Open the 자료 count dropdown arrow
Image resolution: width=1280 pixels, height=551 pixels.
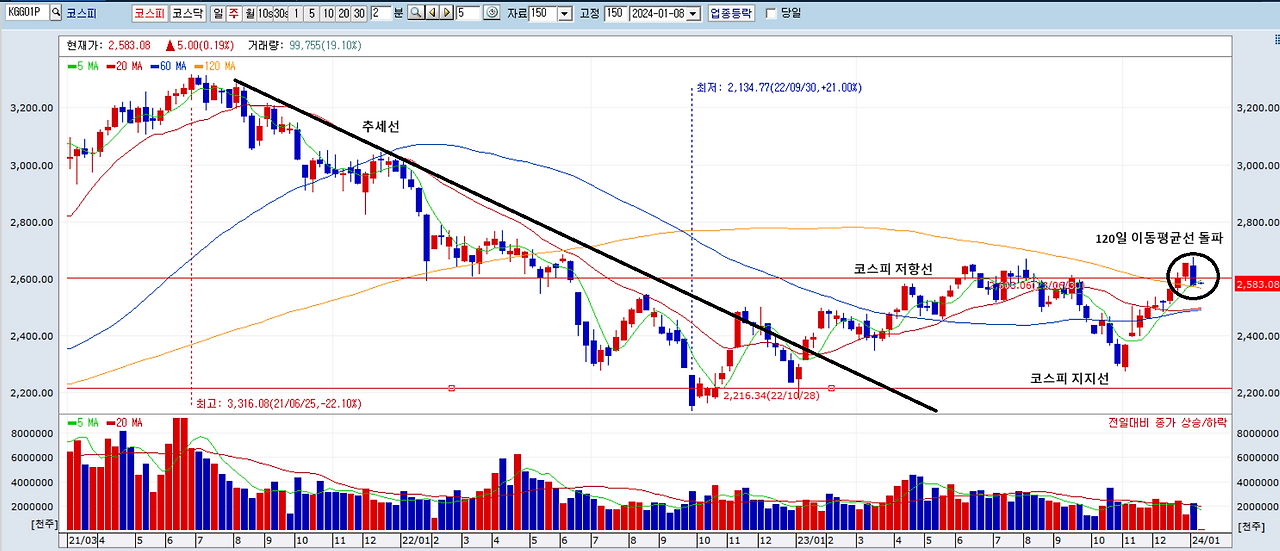[x=564, y=13]
